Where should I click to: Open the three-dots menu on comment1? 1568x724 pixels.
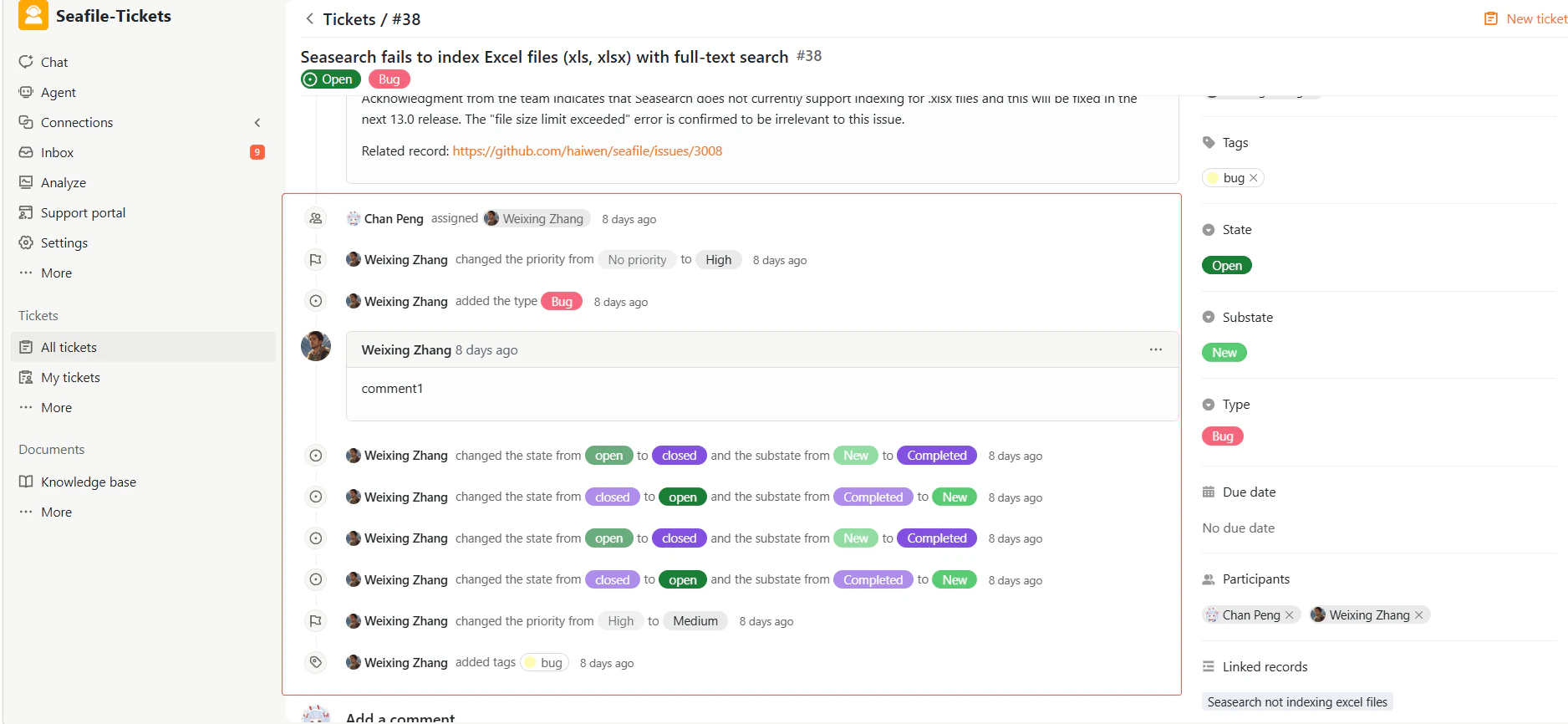point(1156,349)
